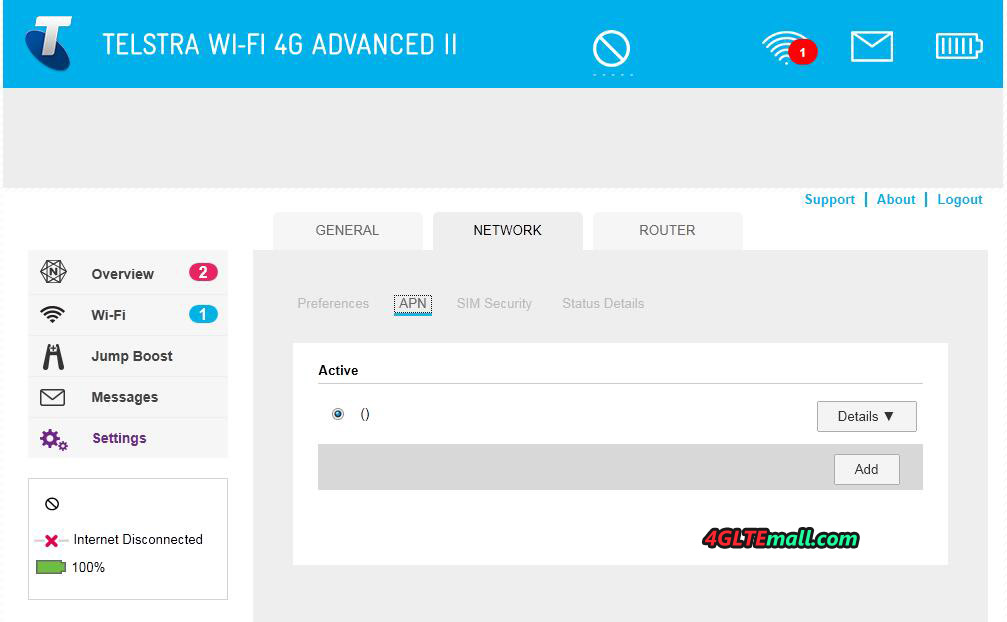
Task: Click the Logout link
Action: click(x=959, y=199)
